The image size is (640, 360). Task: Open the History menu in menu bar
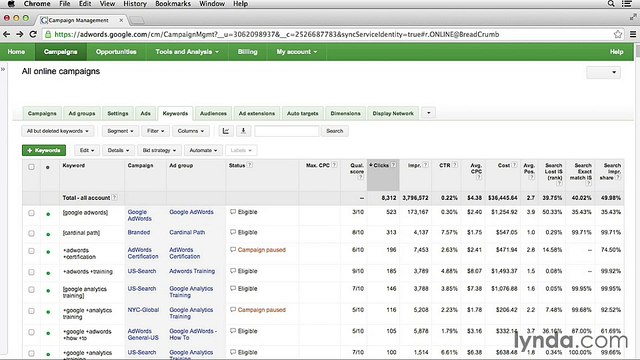tap(135, 4)
